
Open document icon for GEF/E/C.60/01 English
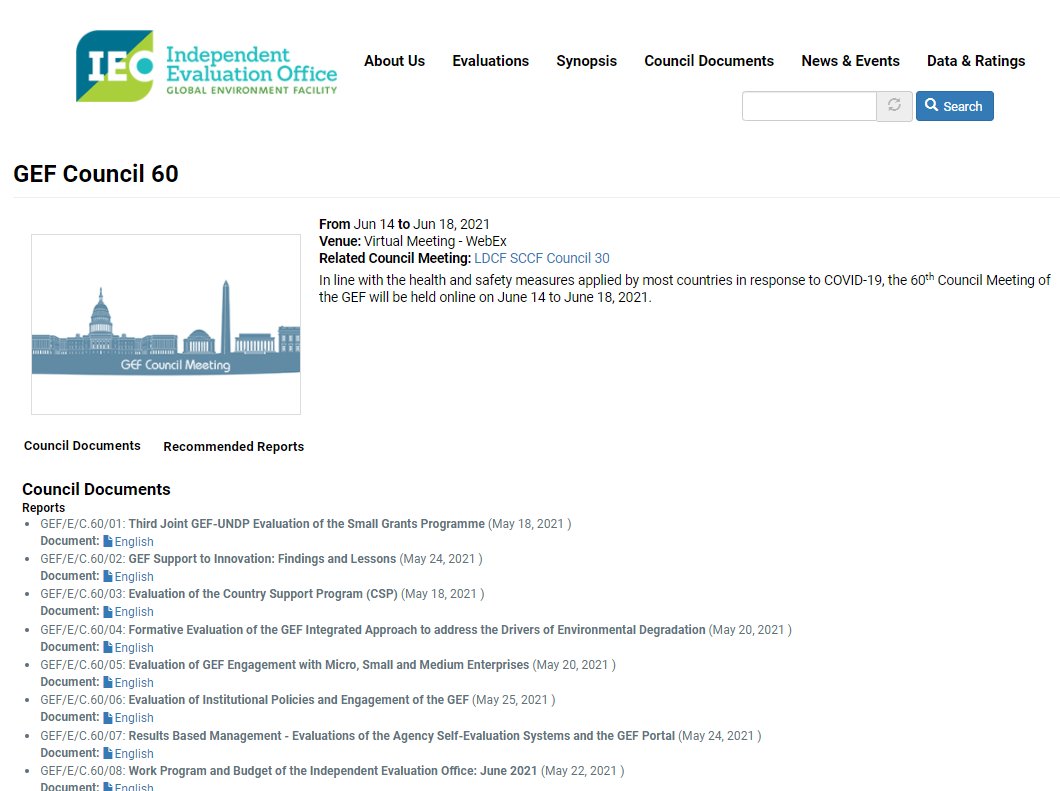[107, 541]
